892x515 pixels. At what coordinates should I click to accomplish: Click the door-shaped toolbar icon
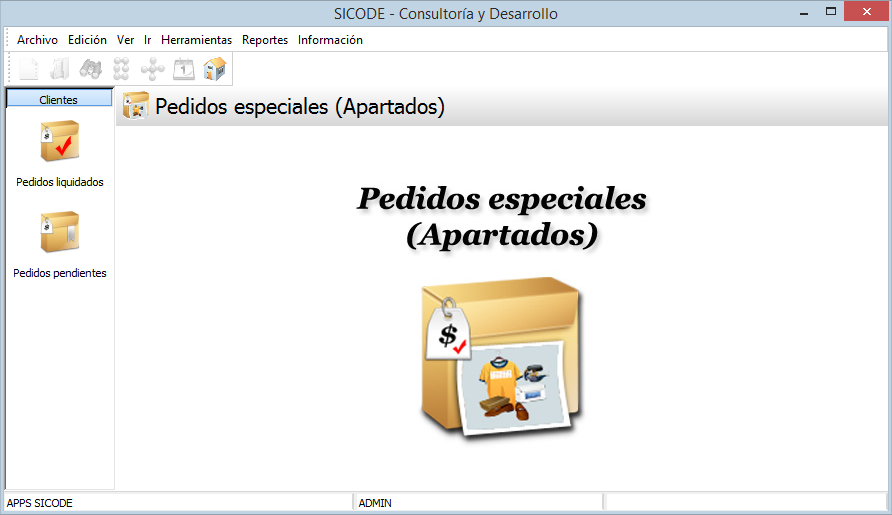coord(60,69)
